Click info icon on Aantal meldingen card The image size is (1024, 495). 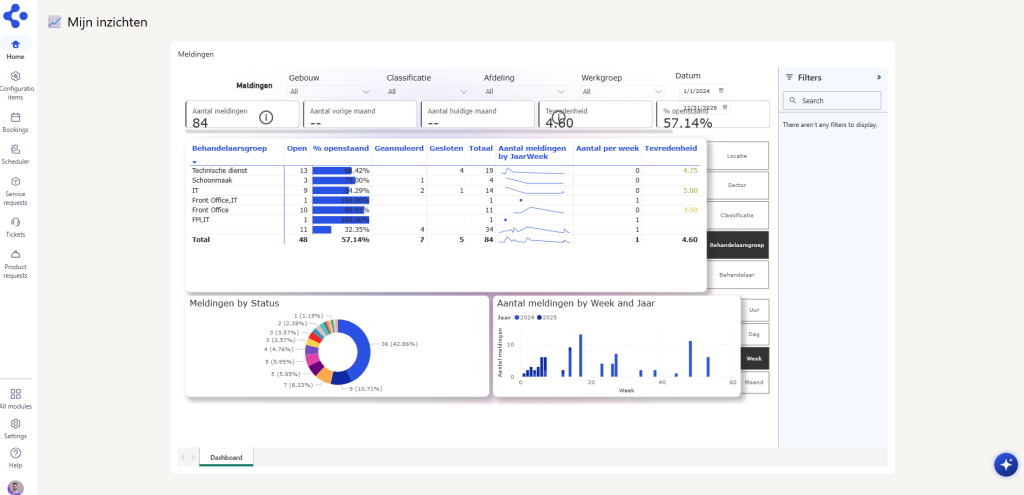click(266, 117)
